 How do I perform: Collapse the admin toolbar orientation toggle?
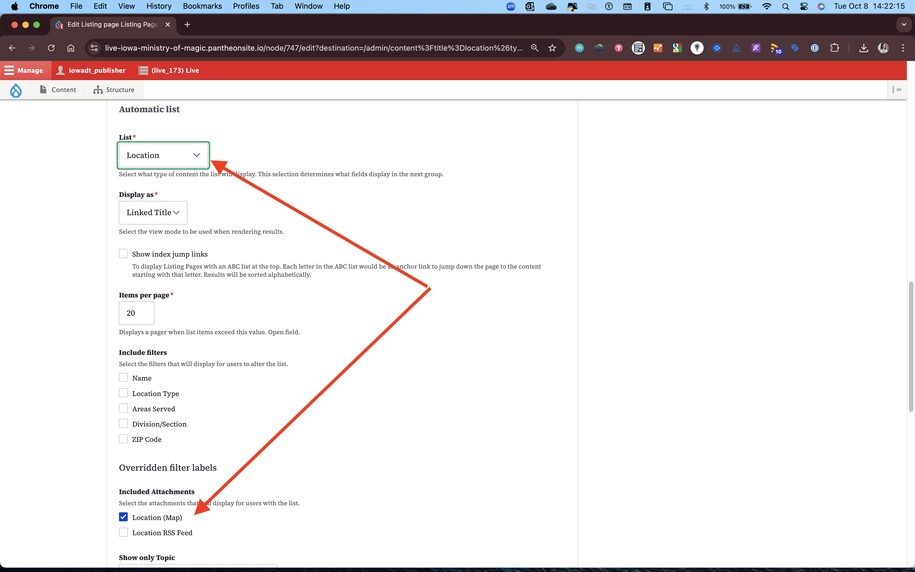(897, 89)
